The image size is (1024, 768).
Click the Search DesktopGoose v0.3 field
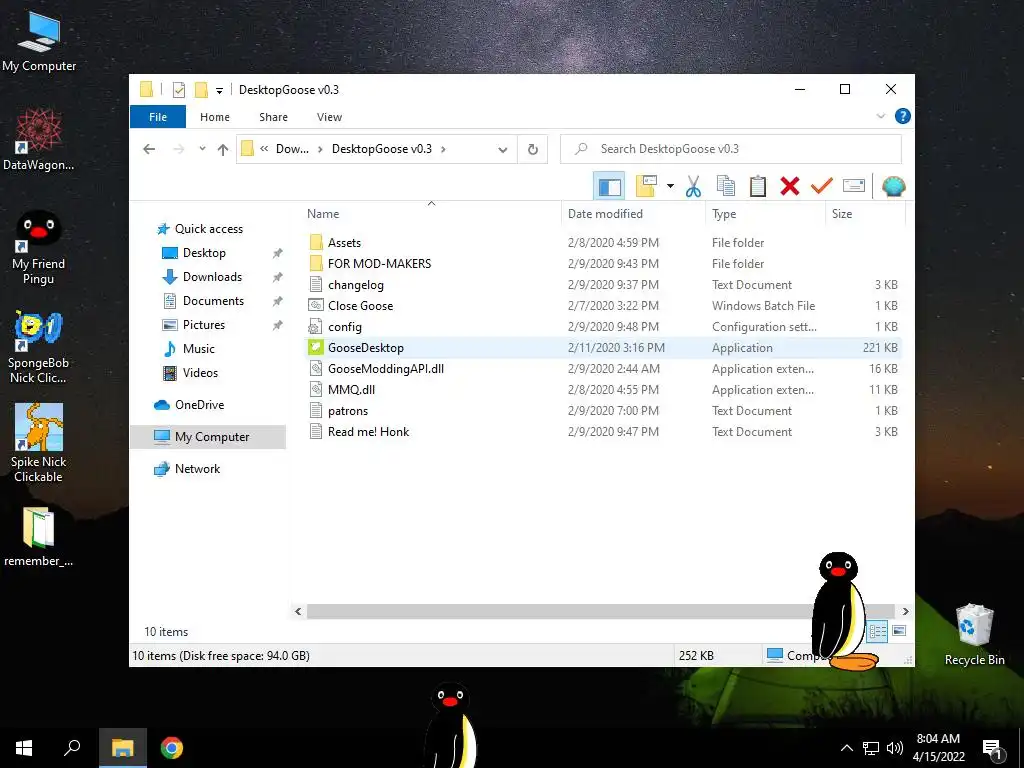point(731,149)
